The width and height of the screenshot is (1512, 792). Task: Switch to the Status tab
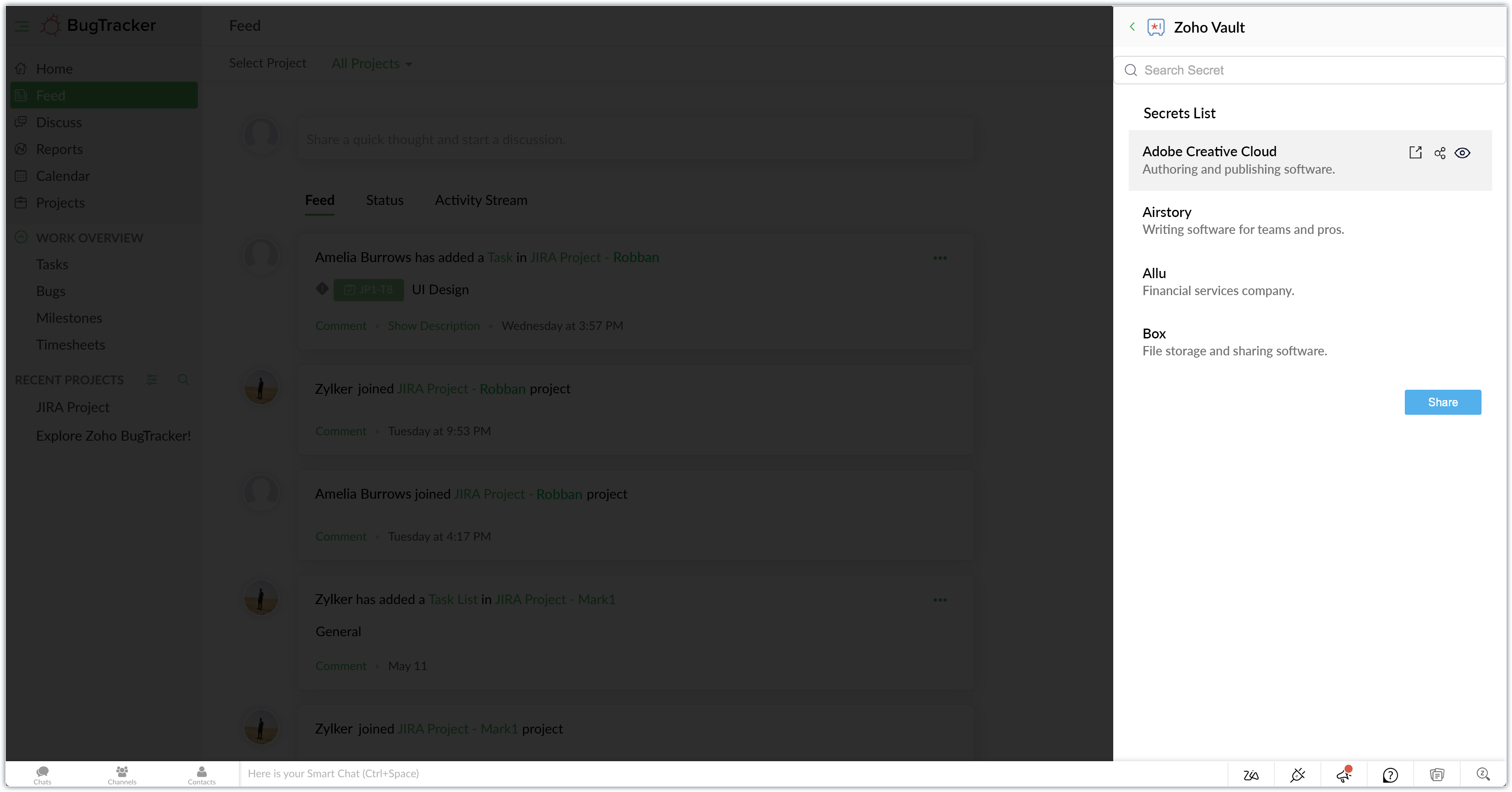384,200
